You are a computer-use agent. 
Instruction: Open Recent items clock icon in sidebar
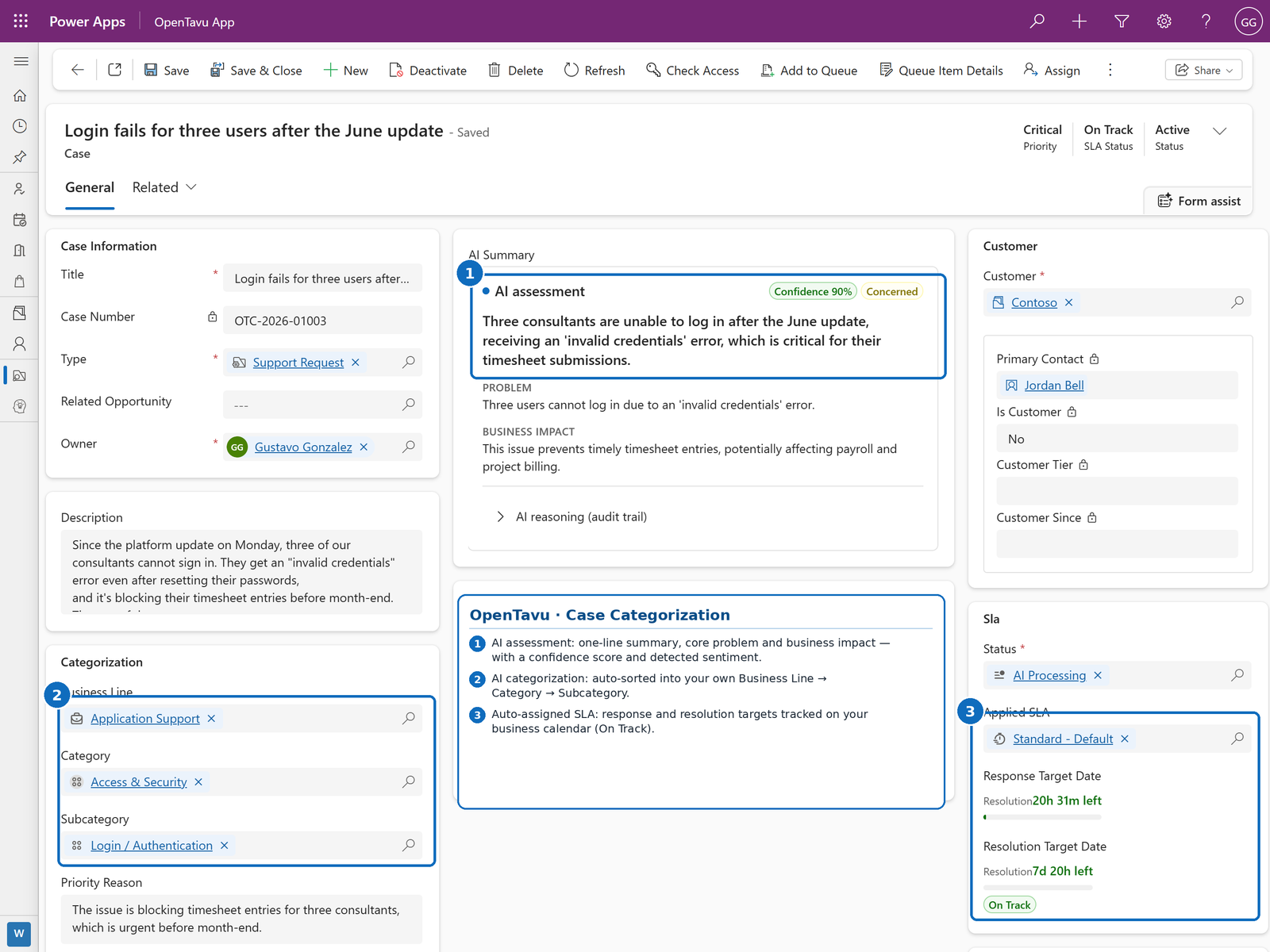[x=20, y=126]
